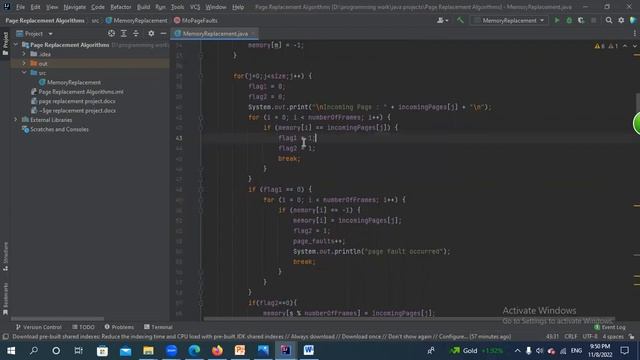
Task: Click the editor vertical scrollbar
Action: [638, 102]
